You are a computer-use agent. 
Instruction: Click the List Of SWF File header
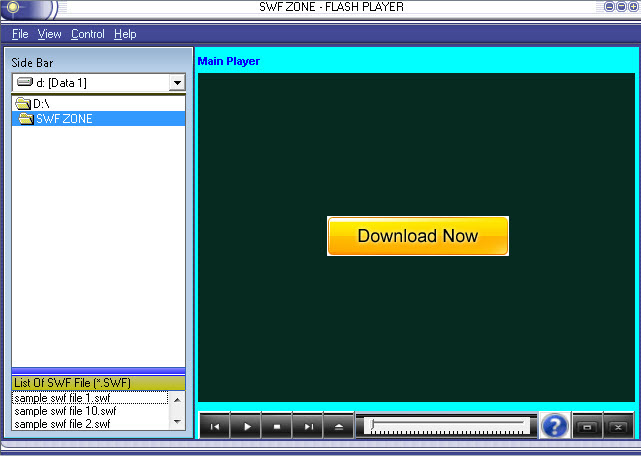(x=99, y=383)
